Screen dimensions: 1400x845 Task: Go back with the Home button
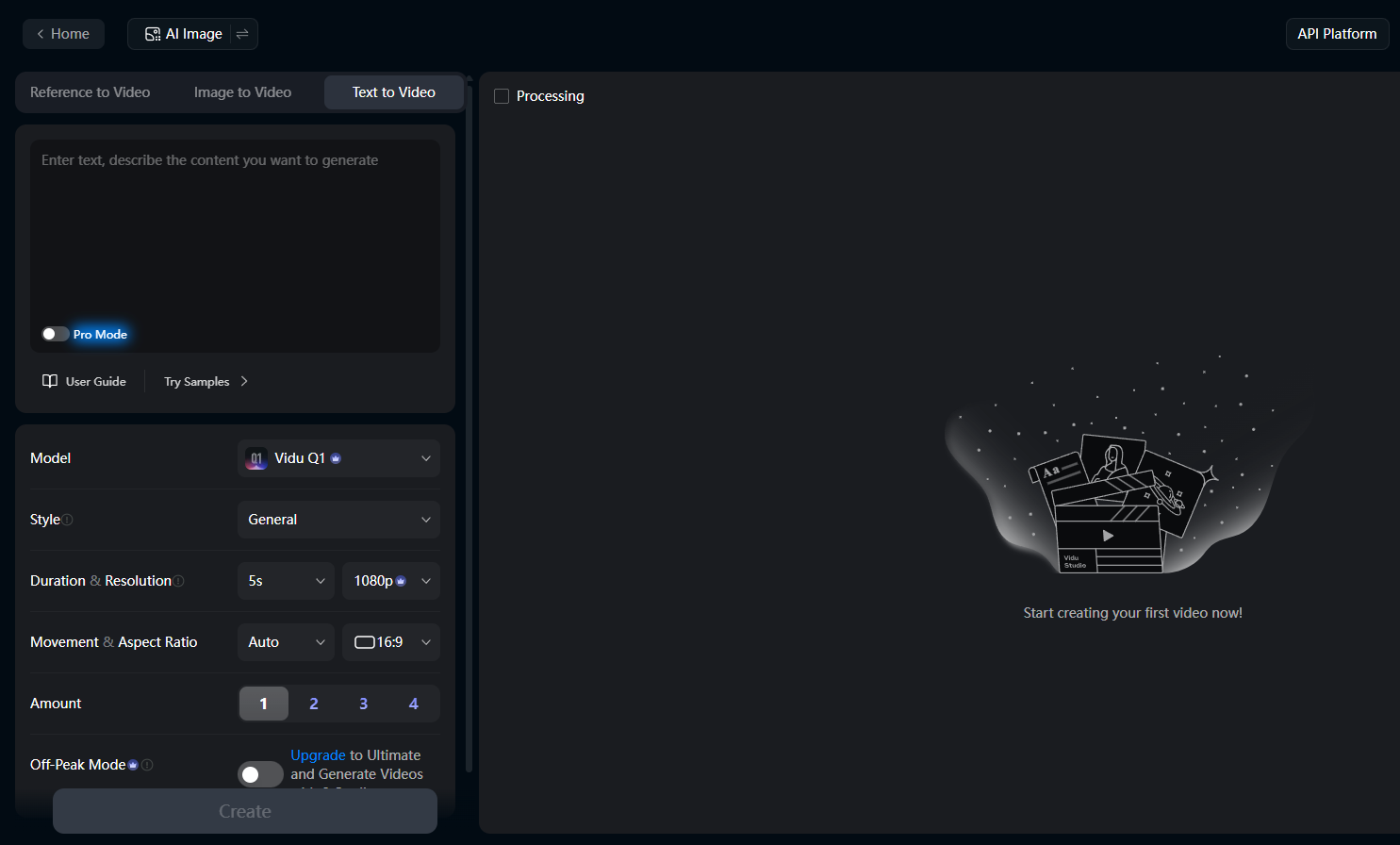tap(63, 34)
